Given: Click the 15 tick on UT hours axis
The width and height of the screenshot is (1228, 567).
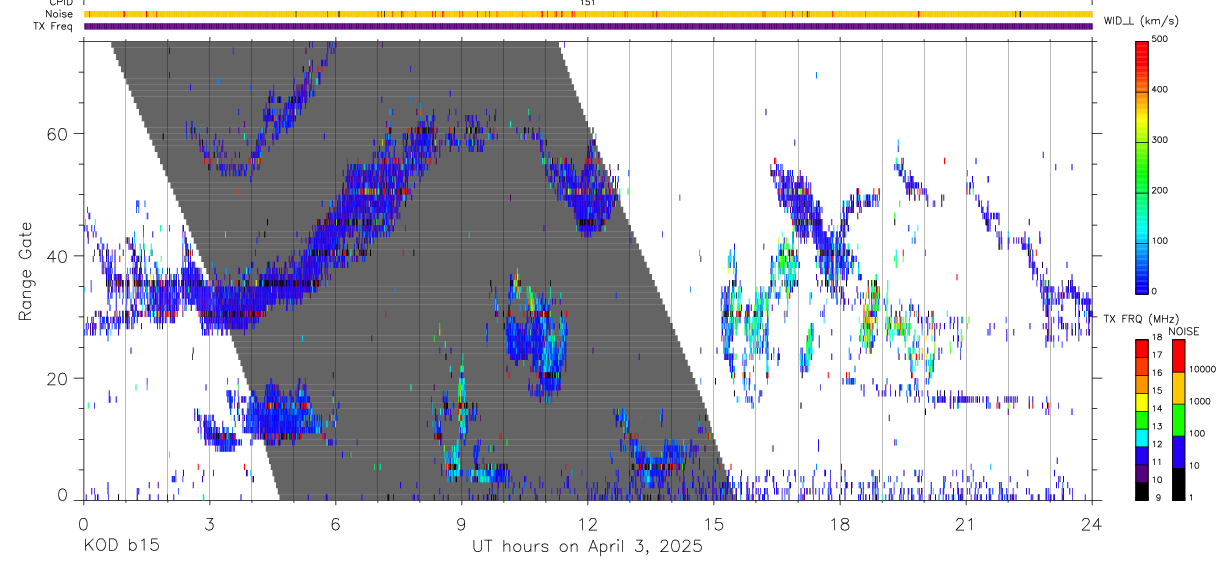Looking at the screenshot, I should pos(714,524).
